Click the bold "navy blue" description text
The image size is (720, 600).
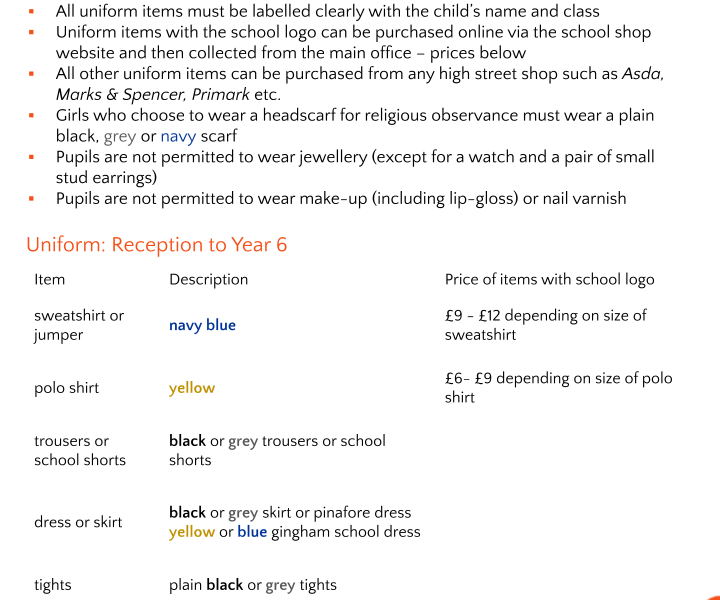[x=202, y=325]
